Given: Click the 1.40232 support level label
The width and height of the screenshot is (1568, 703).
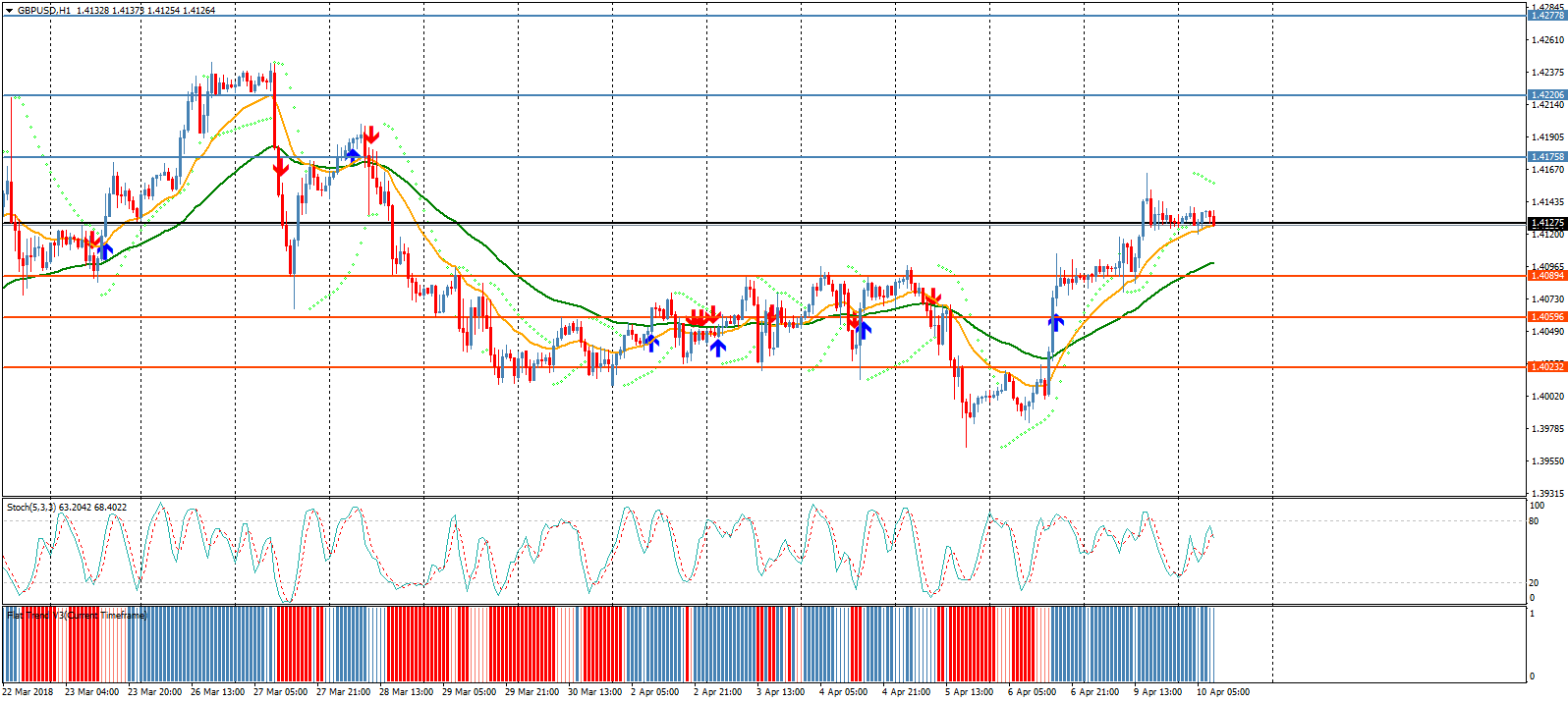Looking at the screenshot, I should tap(1547, 367).
